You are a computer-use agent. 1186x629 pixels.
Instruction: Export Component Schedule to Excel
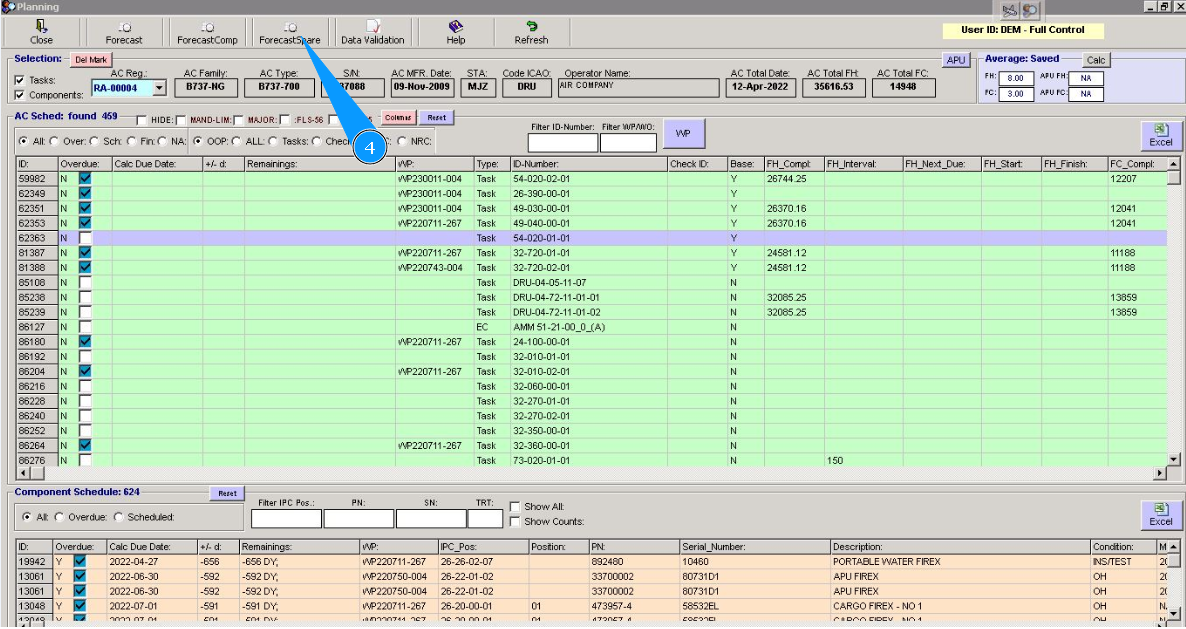[1160, 514]
